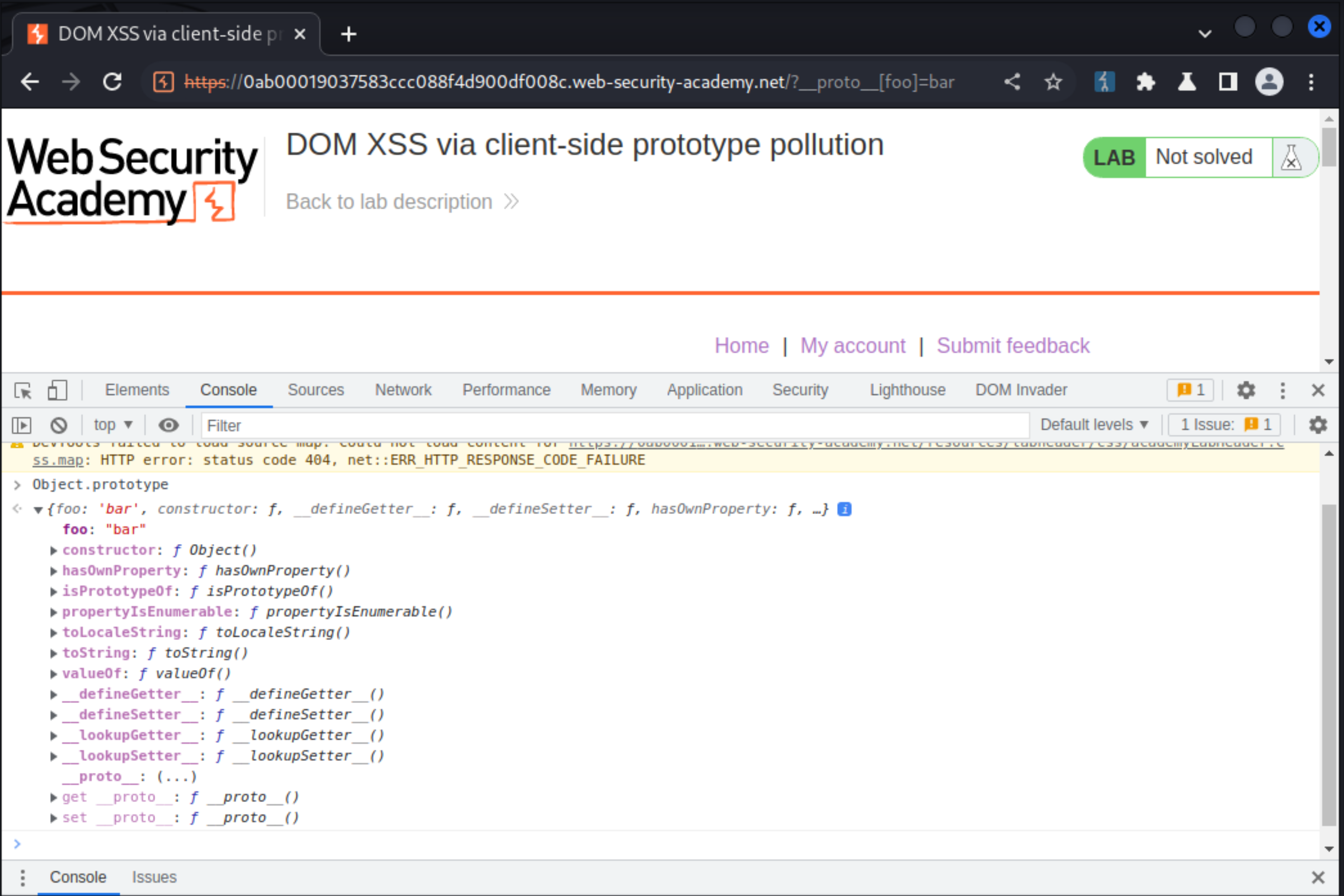Expand the hasOwnProperty function entry
The width and height of the screenshot is (1344, 896).
[x=53, y=571]
